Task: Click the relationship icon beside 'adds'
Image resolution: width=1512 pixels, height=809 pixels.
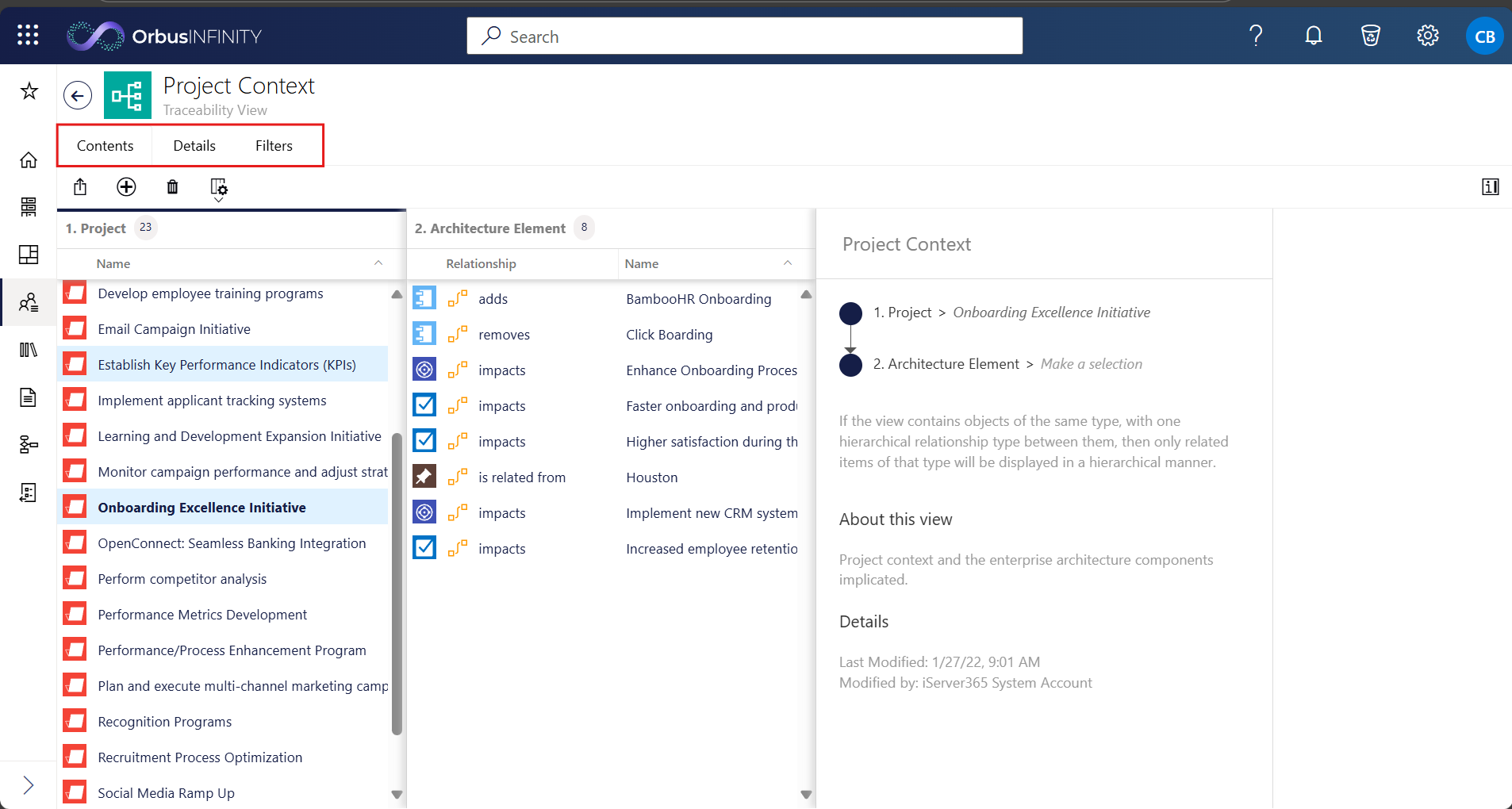Action: point(458,299)
